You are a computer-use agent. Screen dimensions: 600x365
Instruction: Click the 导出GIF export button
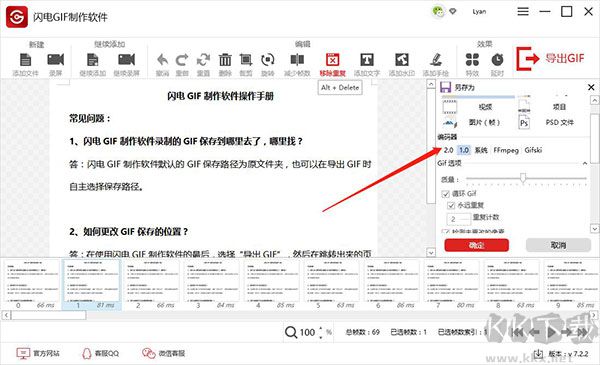(x=551, y=59)
